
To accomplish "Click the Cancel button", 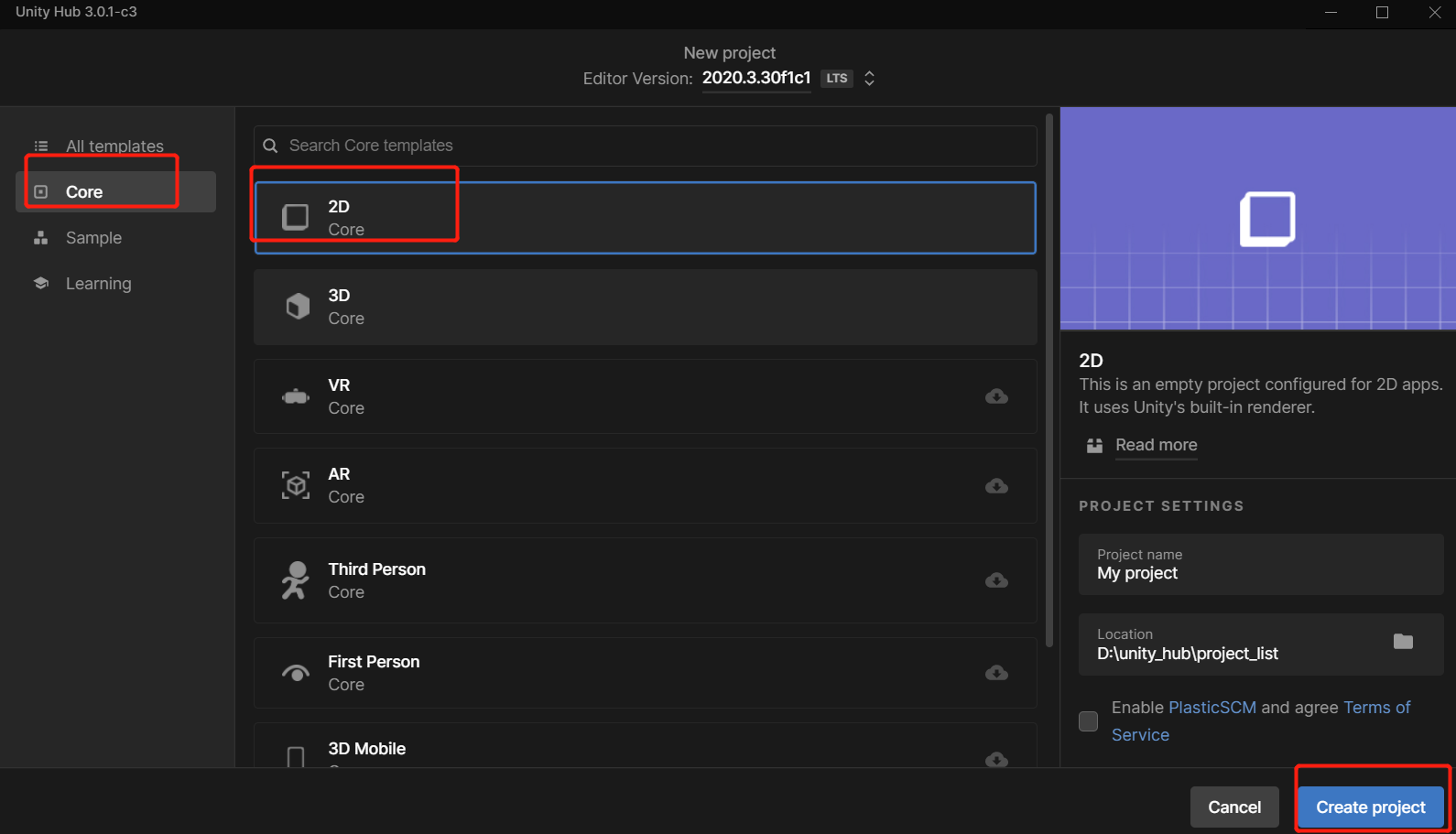I will tap(1234, 807).
